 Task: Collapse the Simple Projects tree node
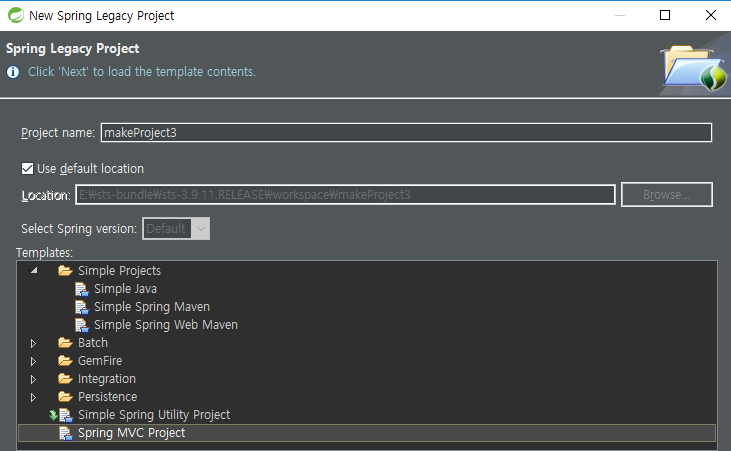[x=34, y=270]
